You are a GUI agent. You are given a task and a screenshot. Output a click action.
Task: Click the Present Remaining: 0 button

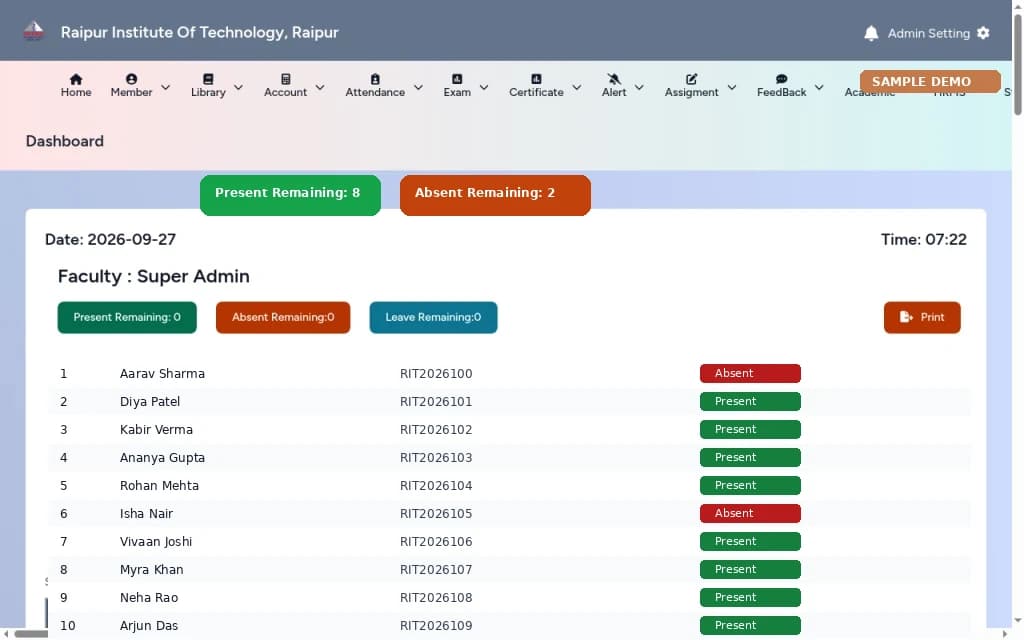pyautogui.click(x=127, y=317)
